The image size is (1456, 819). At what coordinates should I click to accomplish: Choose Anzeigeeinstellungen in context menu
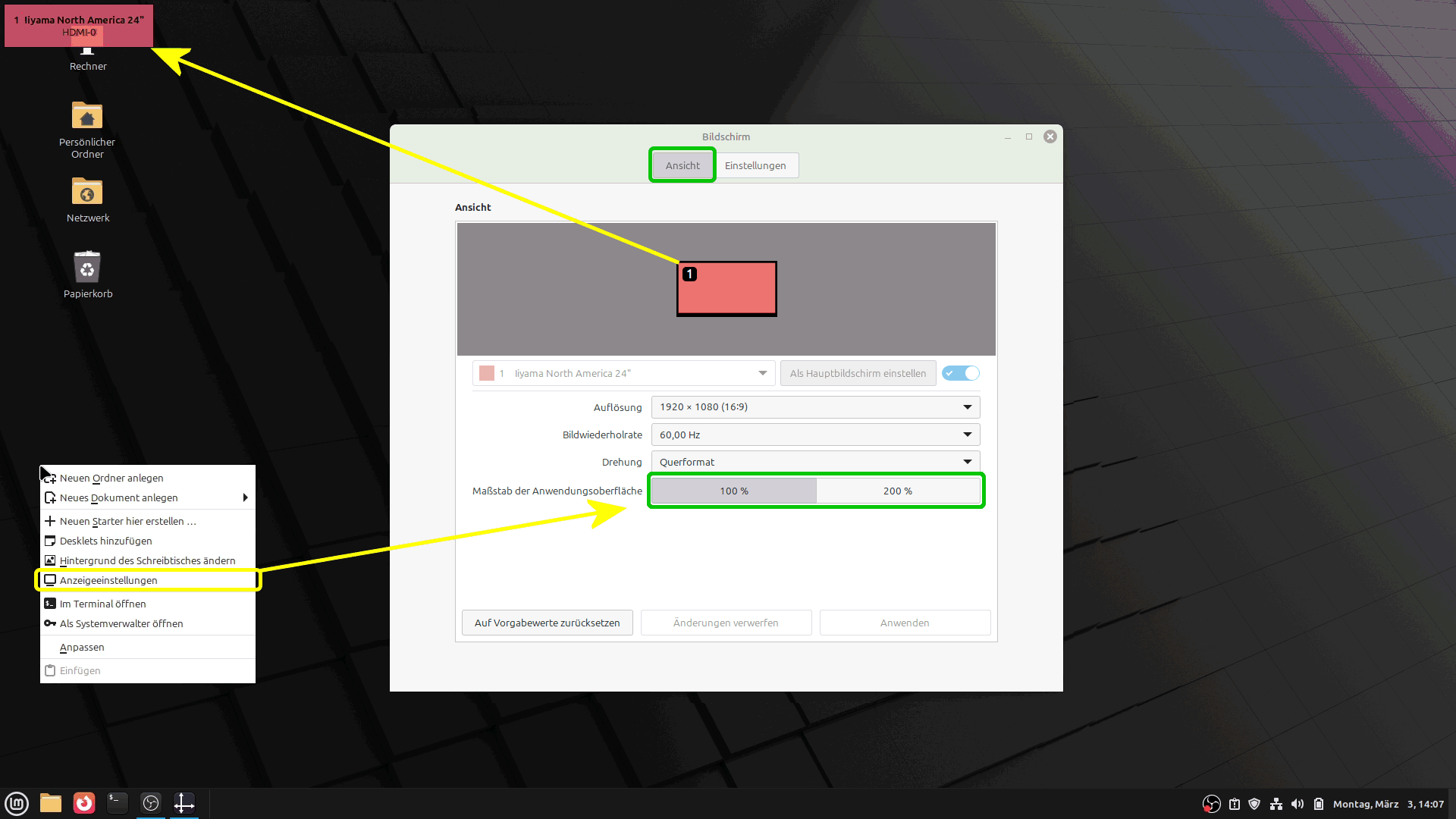[108, 580]
